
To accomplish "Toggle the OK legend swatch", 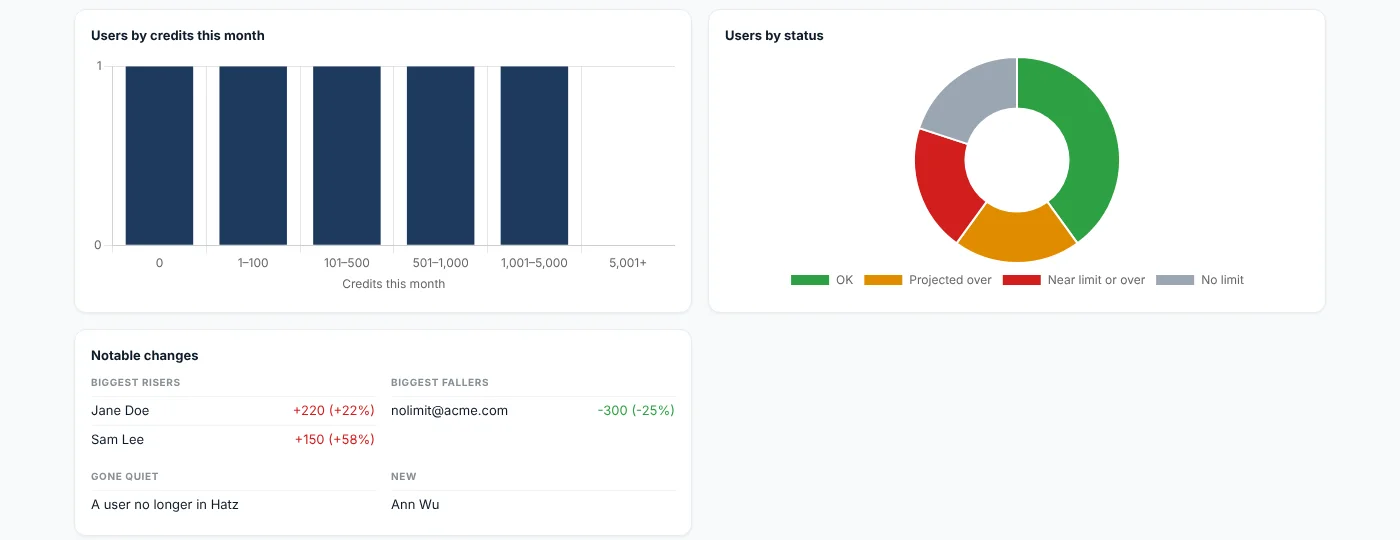I will (810, 280).
